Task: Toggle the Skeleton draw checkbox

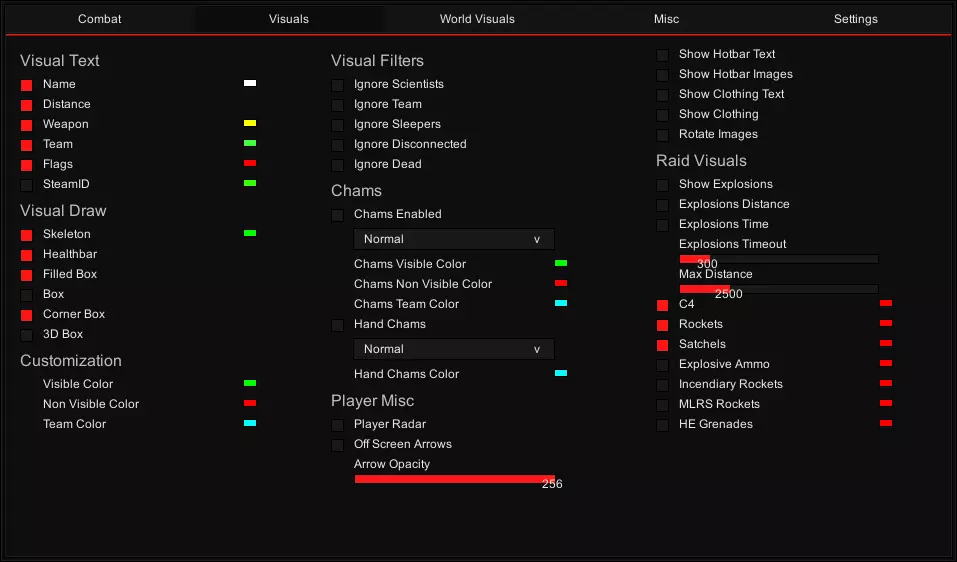Action: tap(27, 235)
